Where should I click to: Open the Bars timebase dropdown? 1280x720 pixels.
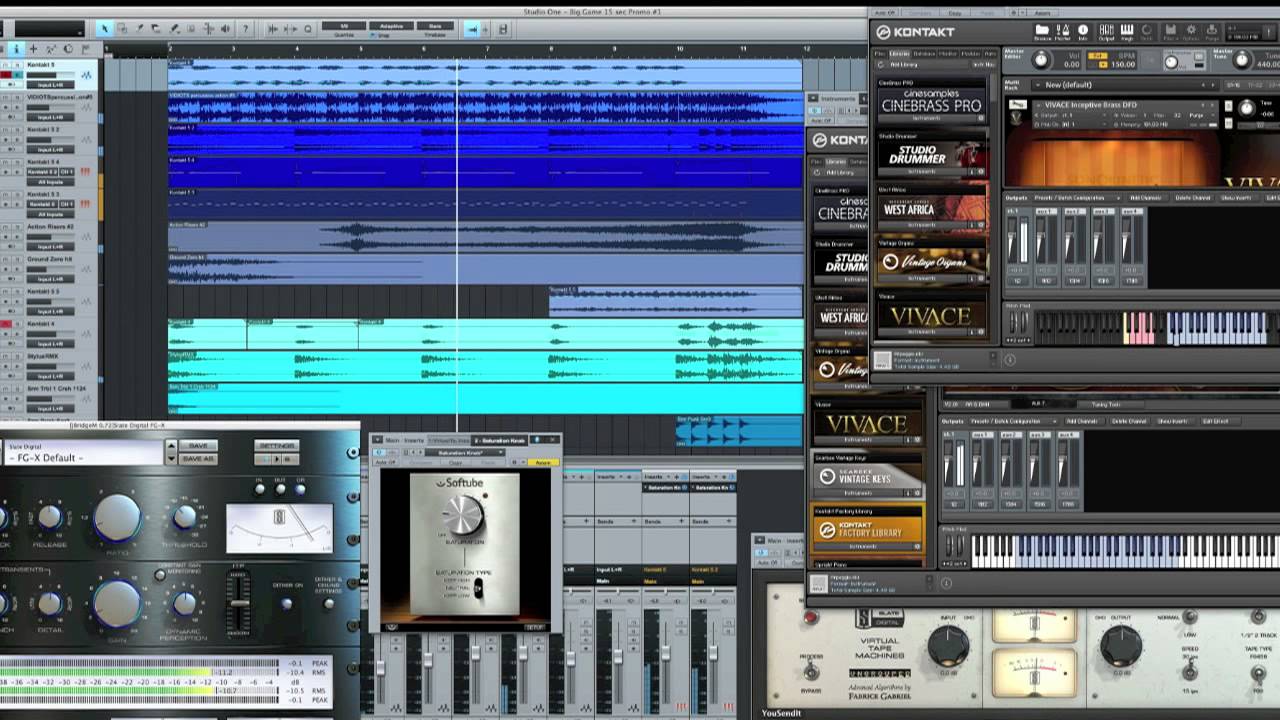coord(435,26)
